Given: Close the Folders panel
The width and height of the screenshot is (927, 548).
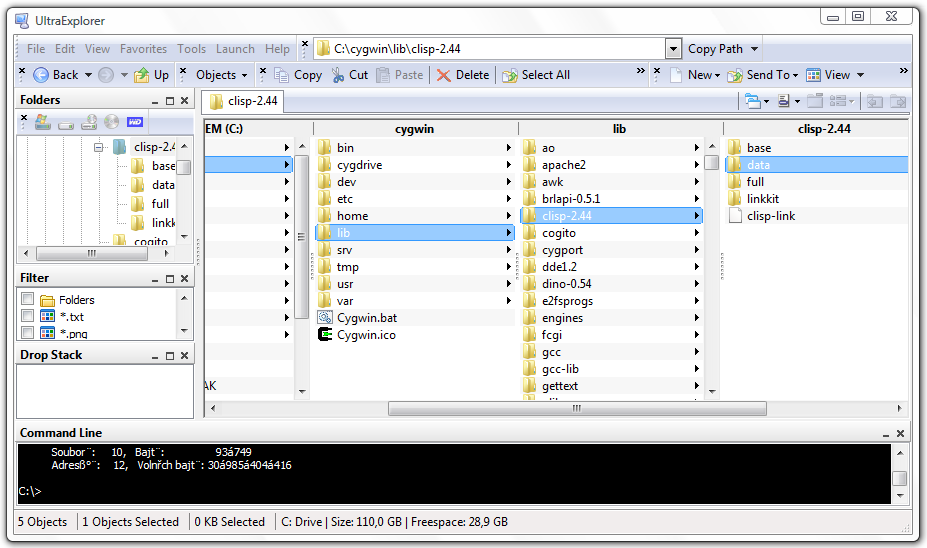Looking at the screenshot, I should click(184, 100).
